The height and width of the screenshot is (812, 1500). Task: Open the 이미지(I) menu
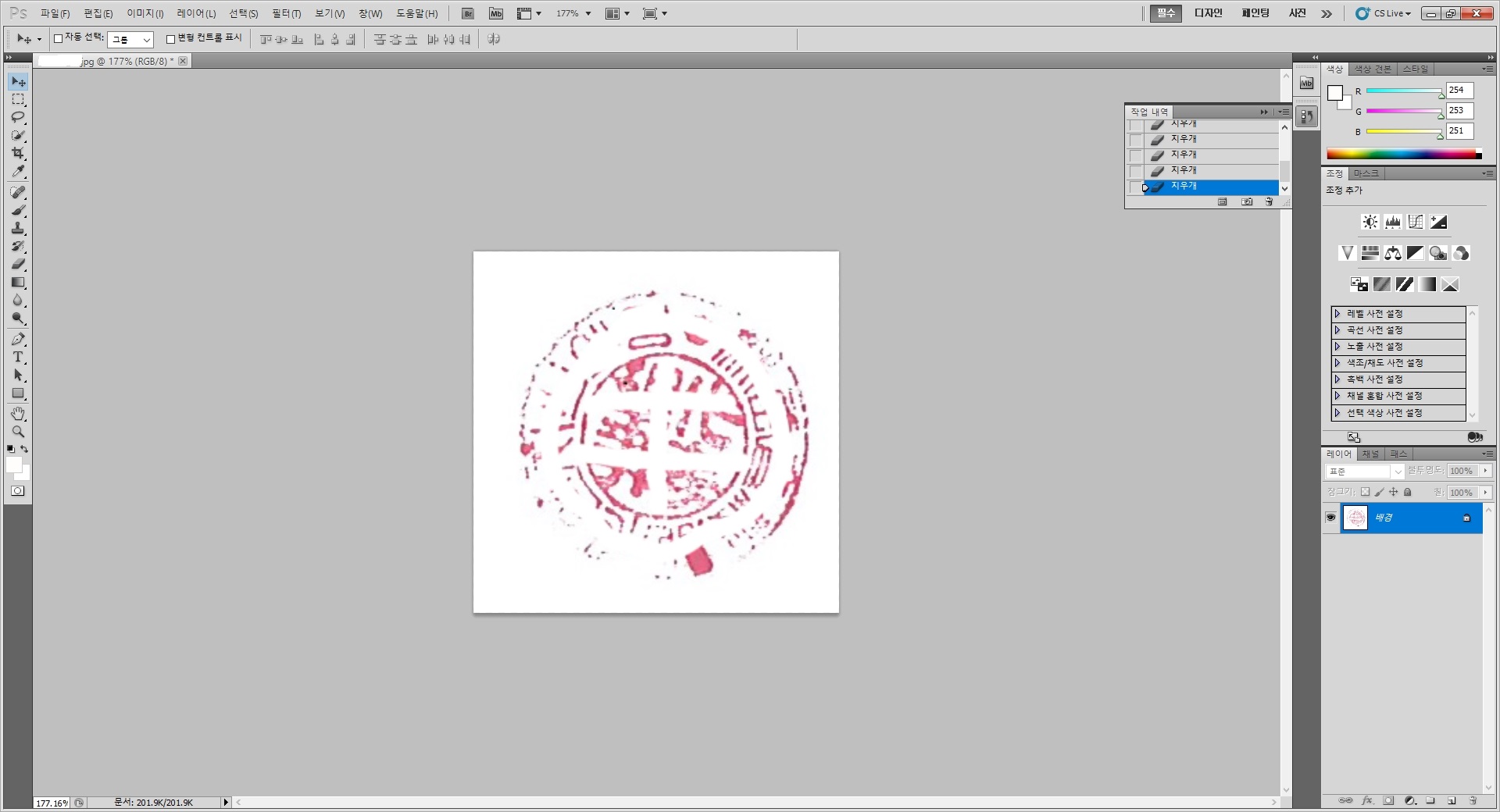[145, 14]
